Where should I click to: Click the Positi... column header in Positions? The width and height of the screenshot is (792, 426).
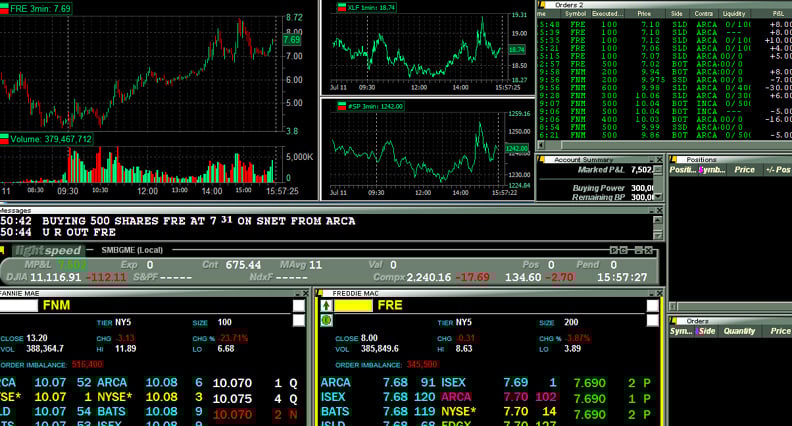click(x=683, y=170)
